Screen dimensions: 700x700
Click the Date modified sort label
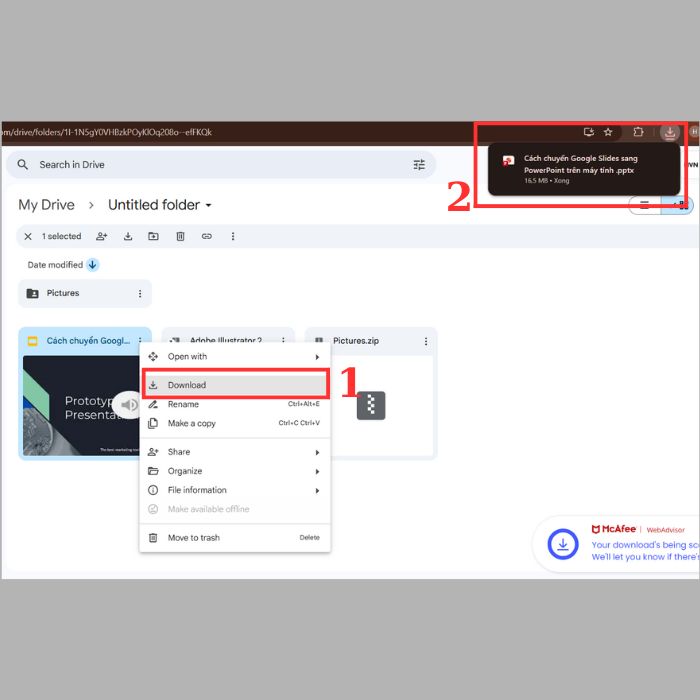(x=55, y=265)
